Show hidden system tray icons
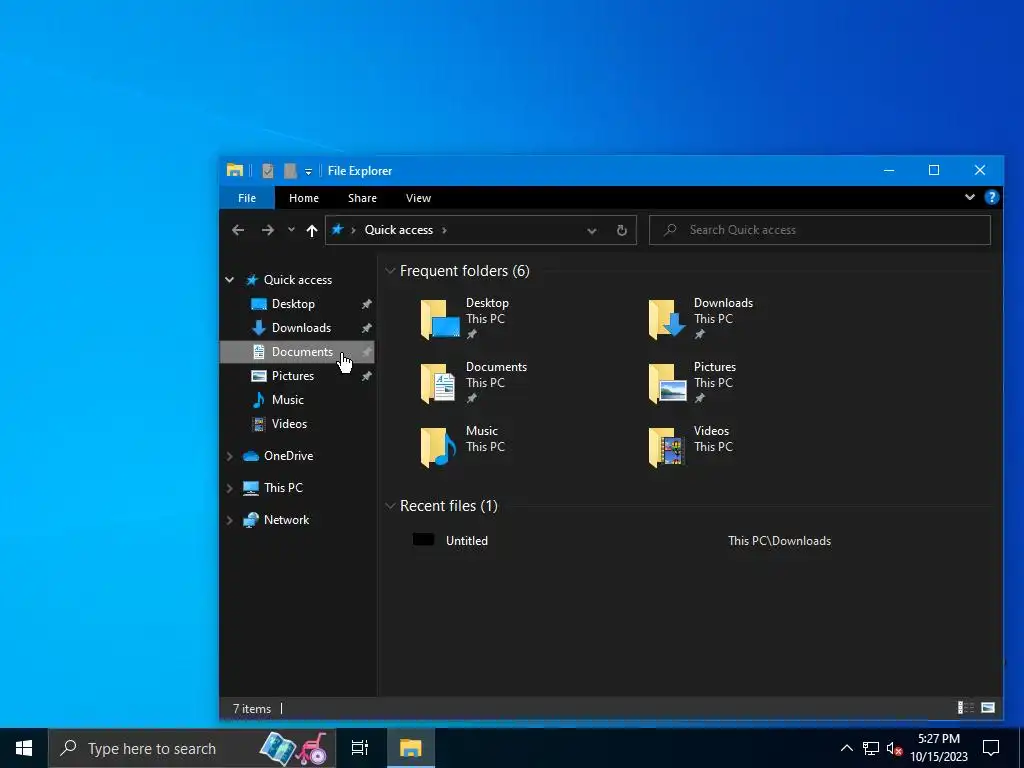Image resolution: width=1024 pixels, height=768 pixels. click(x=846, y=748)
